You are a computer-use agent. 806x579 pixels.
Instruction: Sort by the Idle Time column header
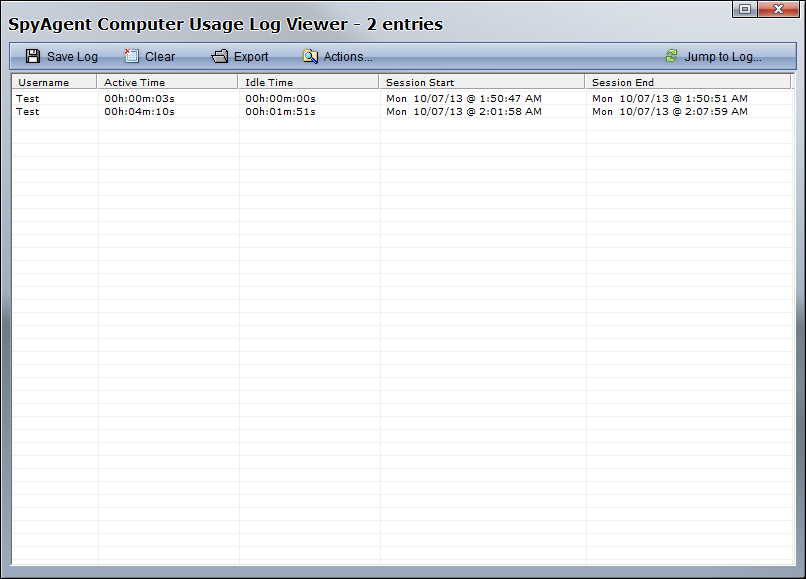[x=269, y=82]
